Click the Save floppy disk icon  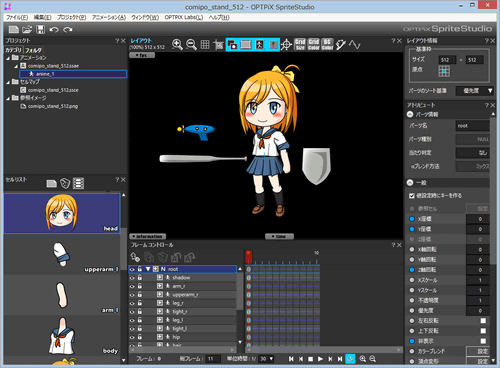tap(40, 29)
